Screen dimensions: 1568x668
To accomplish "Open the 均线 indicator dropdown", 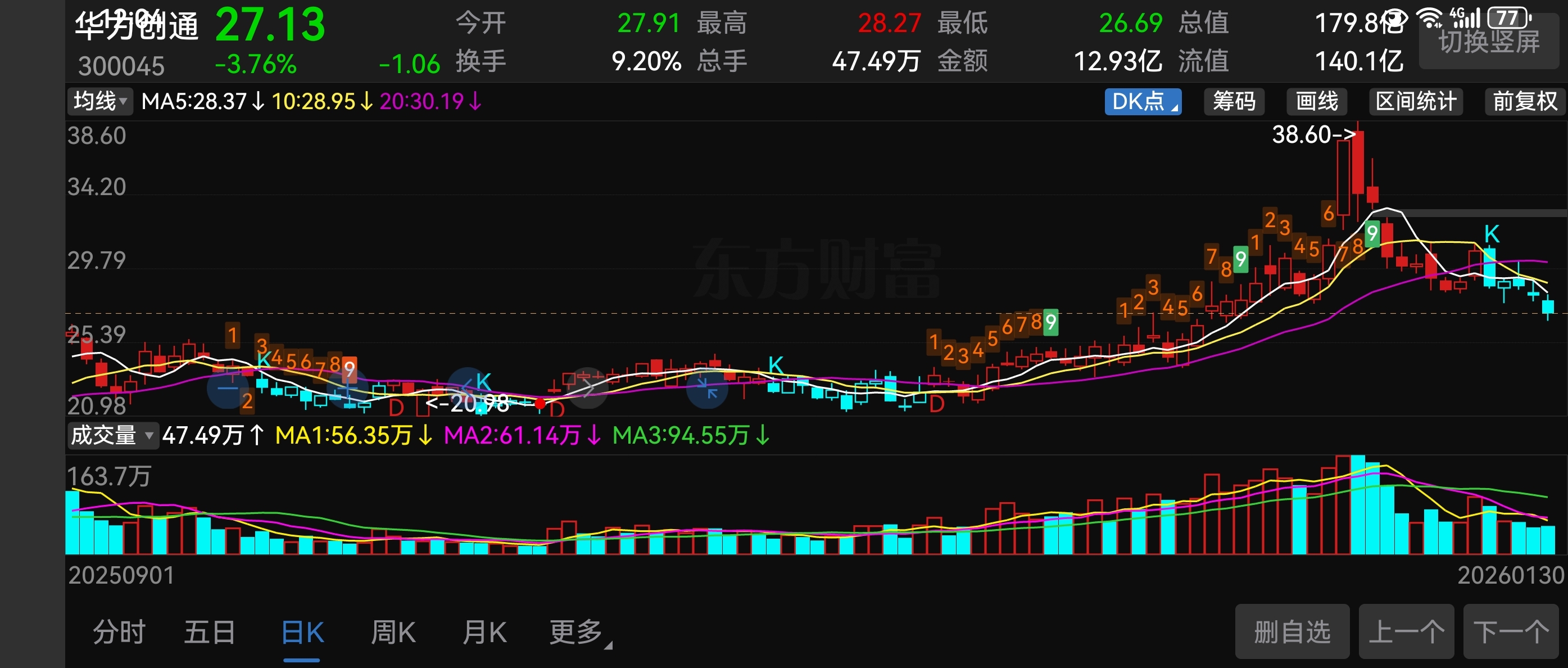I will tap(101, 101).
